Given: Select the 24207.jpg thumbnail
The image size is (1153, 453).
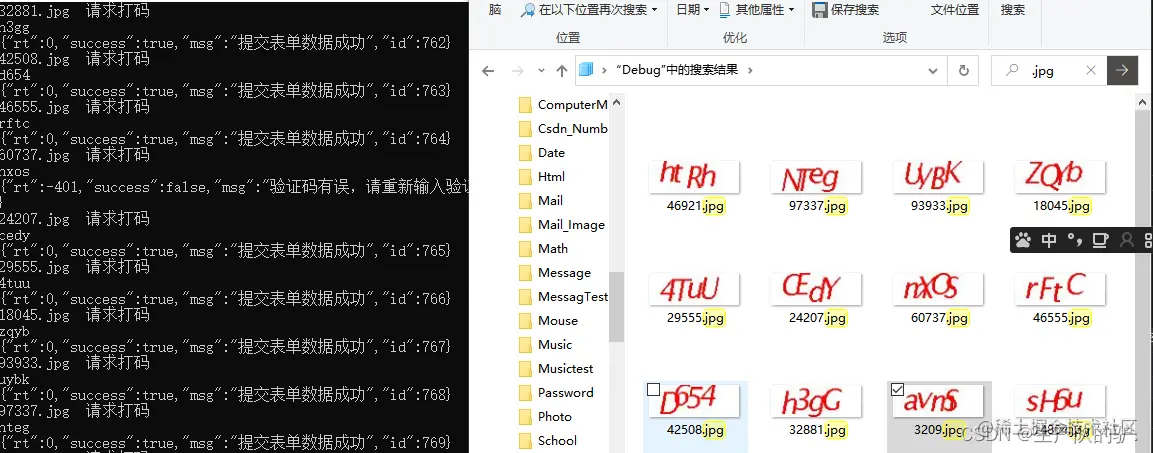Looking at the screenshot, I should click(816, 289).
